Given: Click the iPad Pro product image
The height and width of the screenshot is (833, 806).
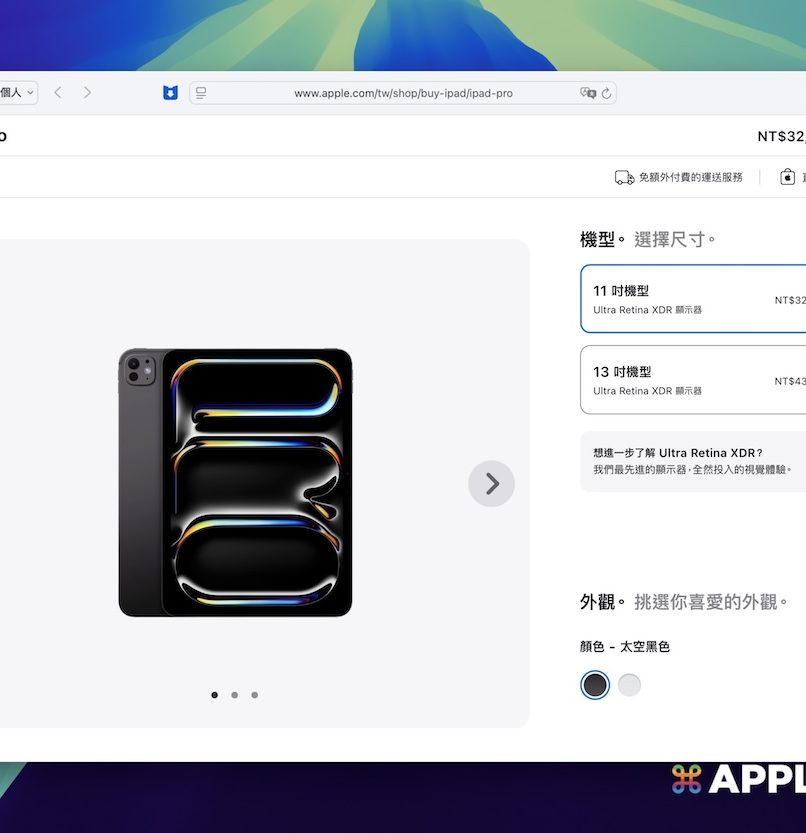Looking at the screenshot, I should point(235,482).
